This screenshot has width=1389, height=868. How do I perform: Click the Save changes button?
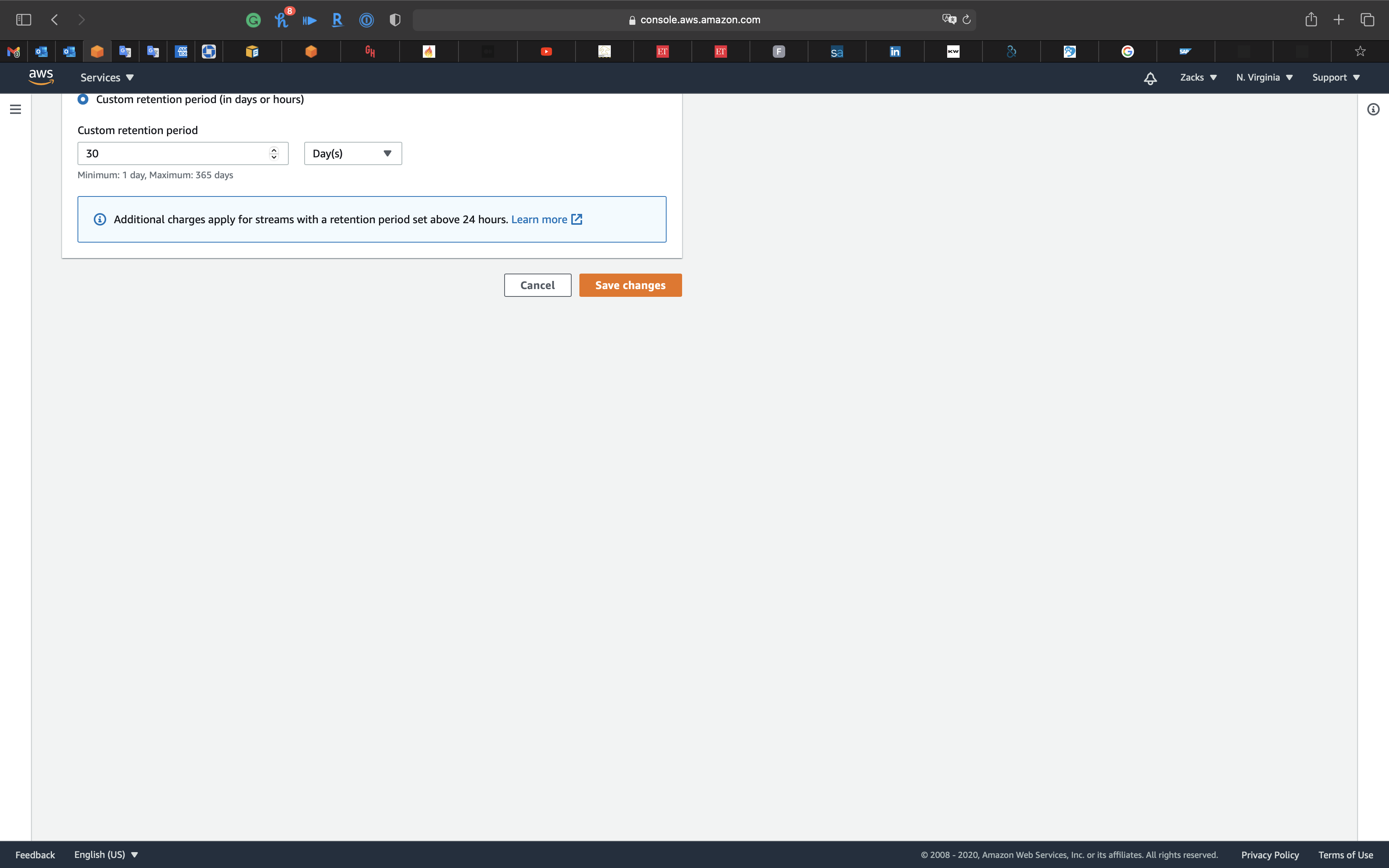pyautogui.click(x=630, y=285)
